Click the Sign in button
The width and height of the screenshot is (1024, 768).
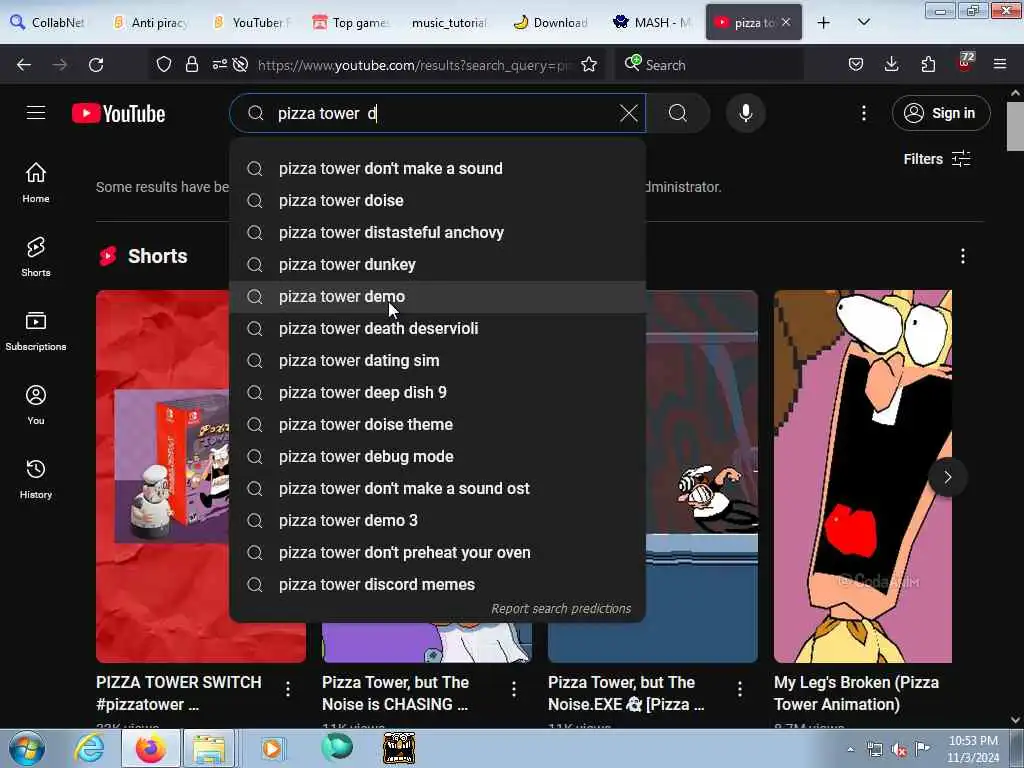coord(941,113)
